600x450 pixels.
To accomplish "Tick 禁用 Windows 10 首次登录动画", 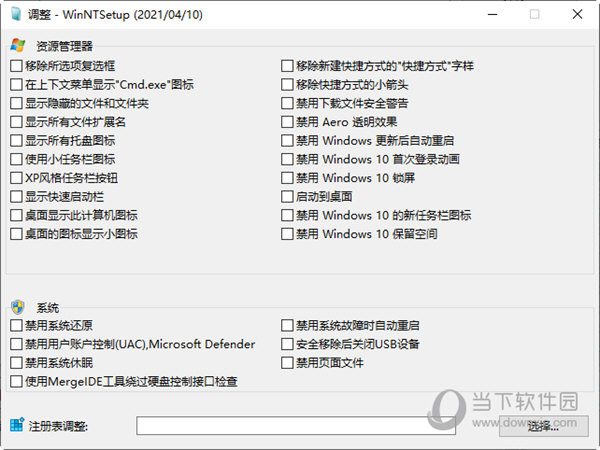I will point(287,160).
